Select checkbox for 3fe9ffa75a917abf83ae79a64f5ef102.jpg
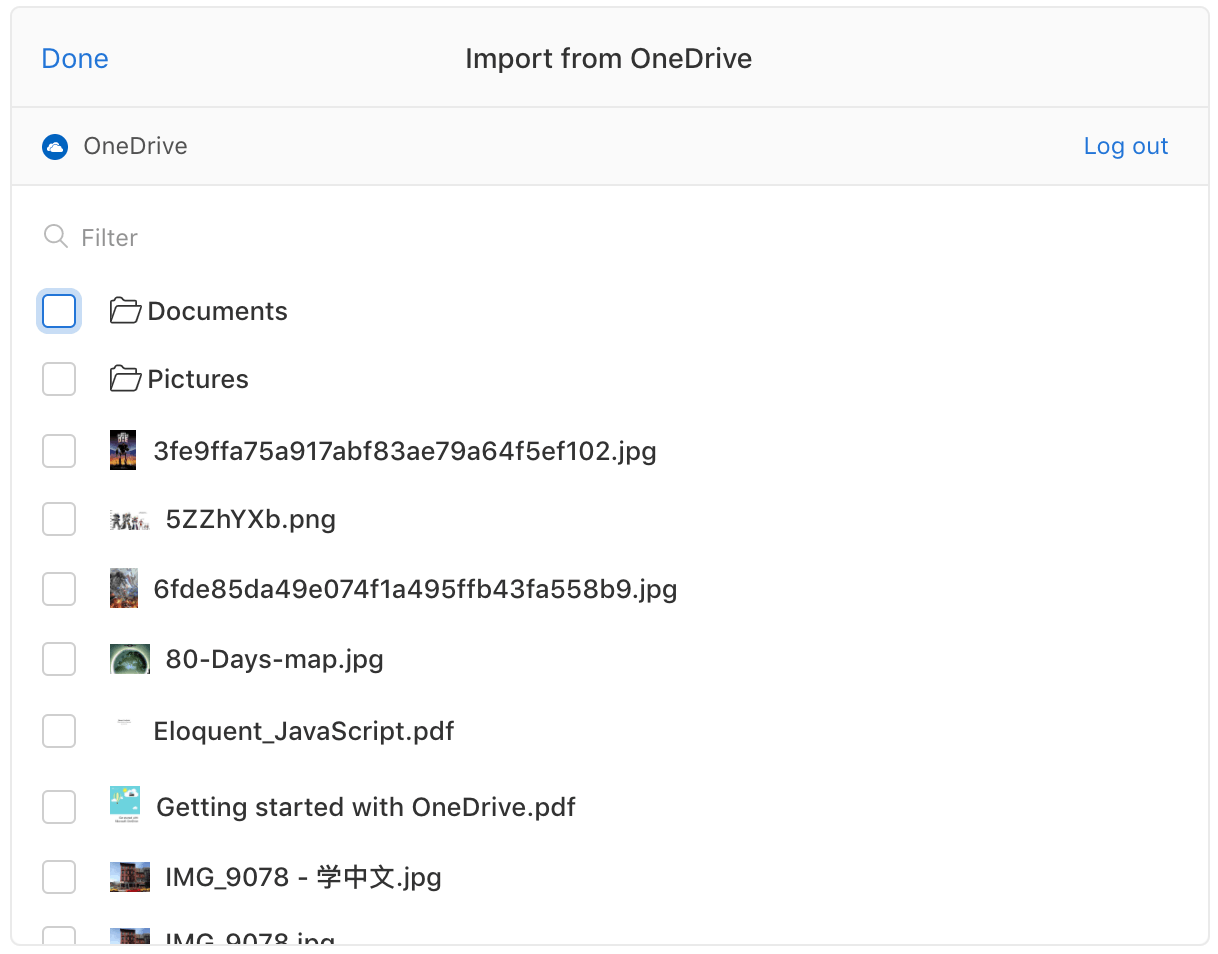This screenshot has width=1218, height=954. [59, 450]
